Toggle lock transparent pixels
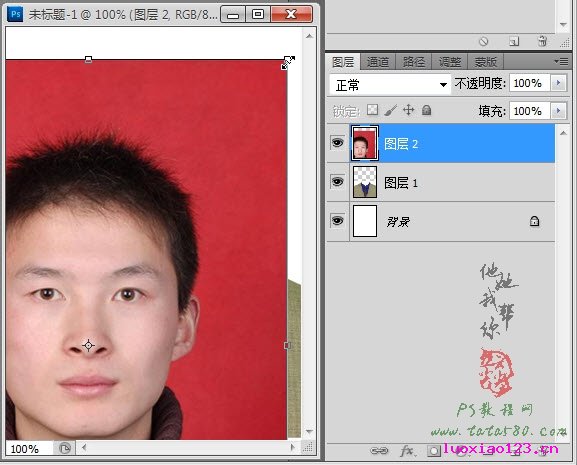This screenshot has height=465, width=577. 372,110
